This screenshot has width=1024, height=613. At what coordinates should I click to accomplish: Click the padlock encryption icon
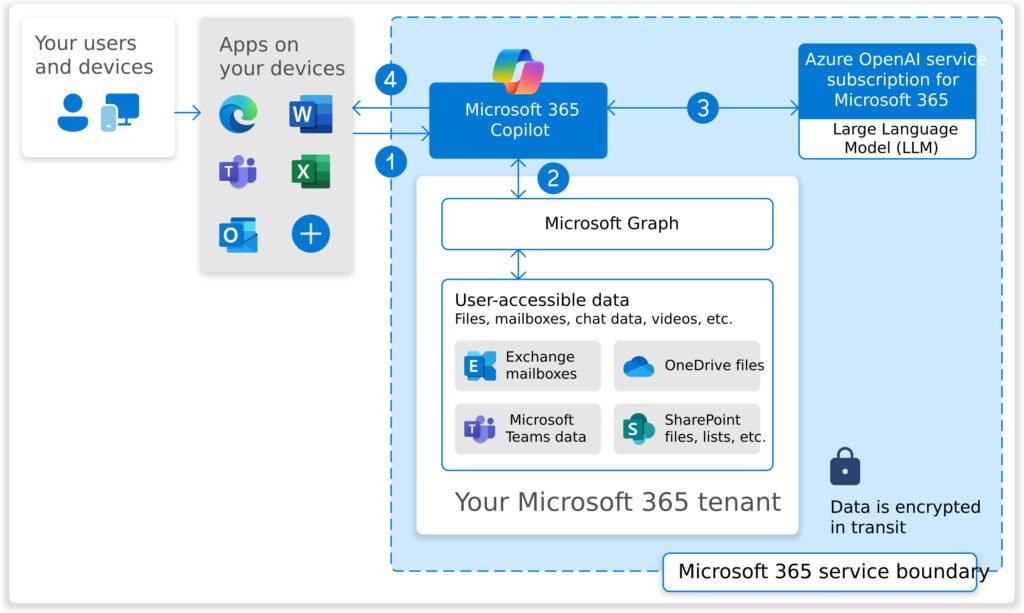[x=845, y=468]
